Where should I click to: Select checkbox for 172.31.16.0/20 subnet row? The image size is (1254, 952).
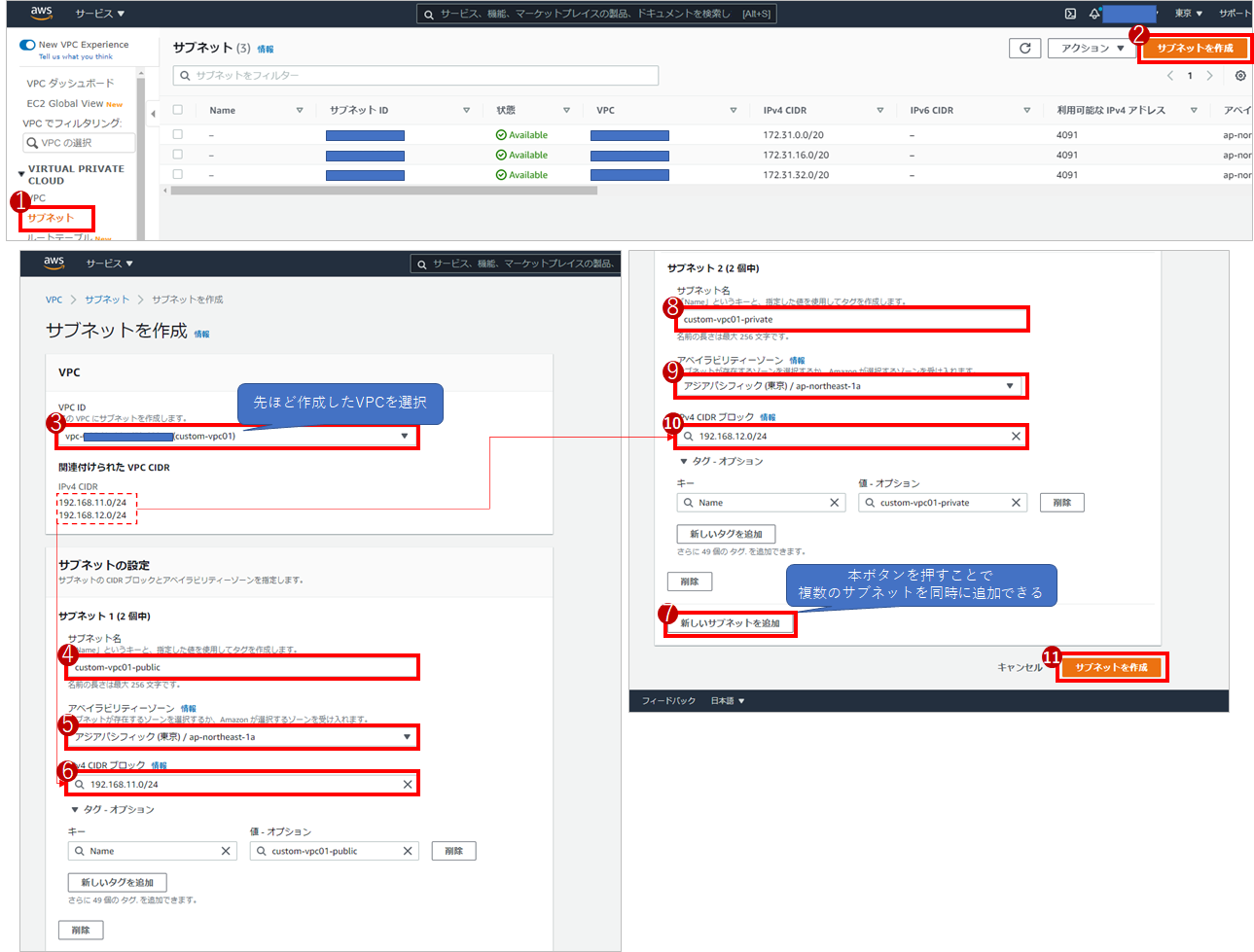(177, 155)
